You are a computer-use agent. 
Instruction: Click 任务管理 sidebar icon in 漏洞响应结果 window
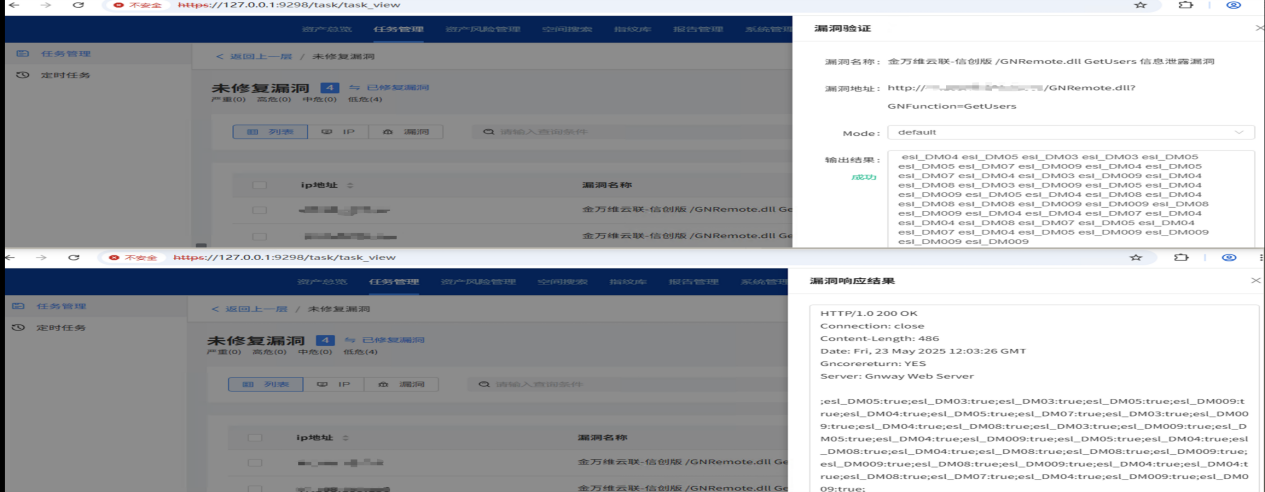point(18,306)
